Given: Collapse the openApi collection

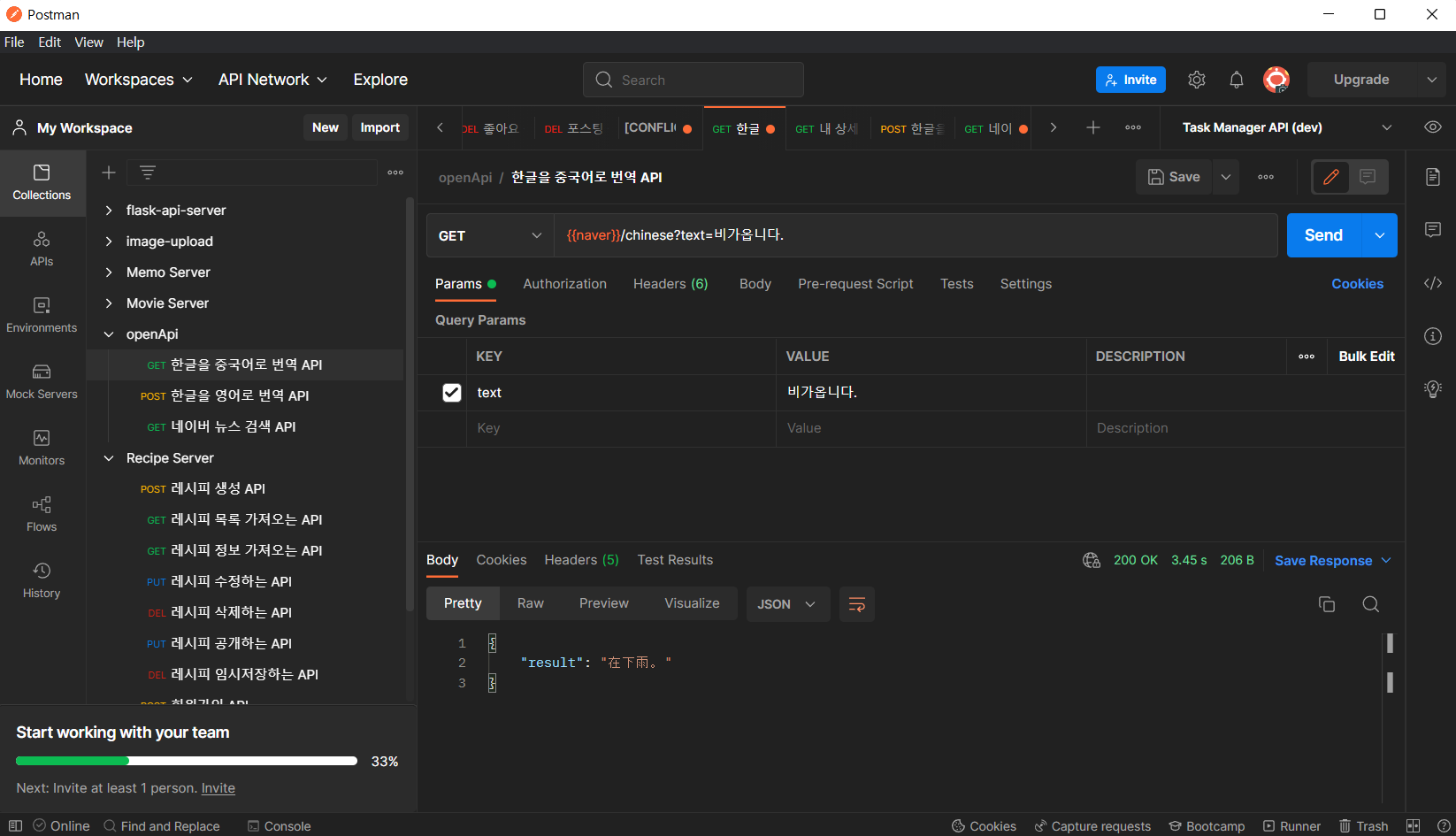Looking at the screenshot, I should (109, 334).
